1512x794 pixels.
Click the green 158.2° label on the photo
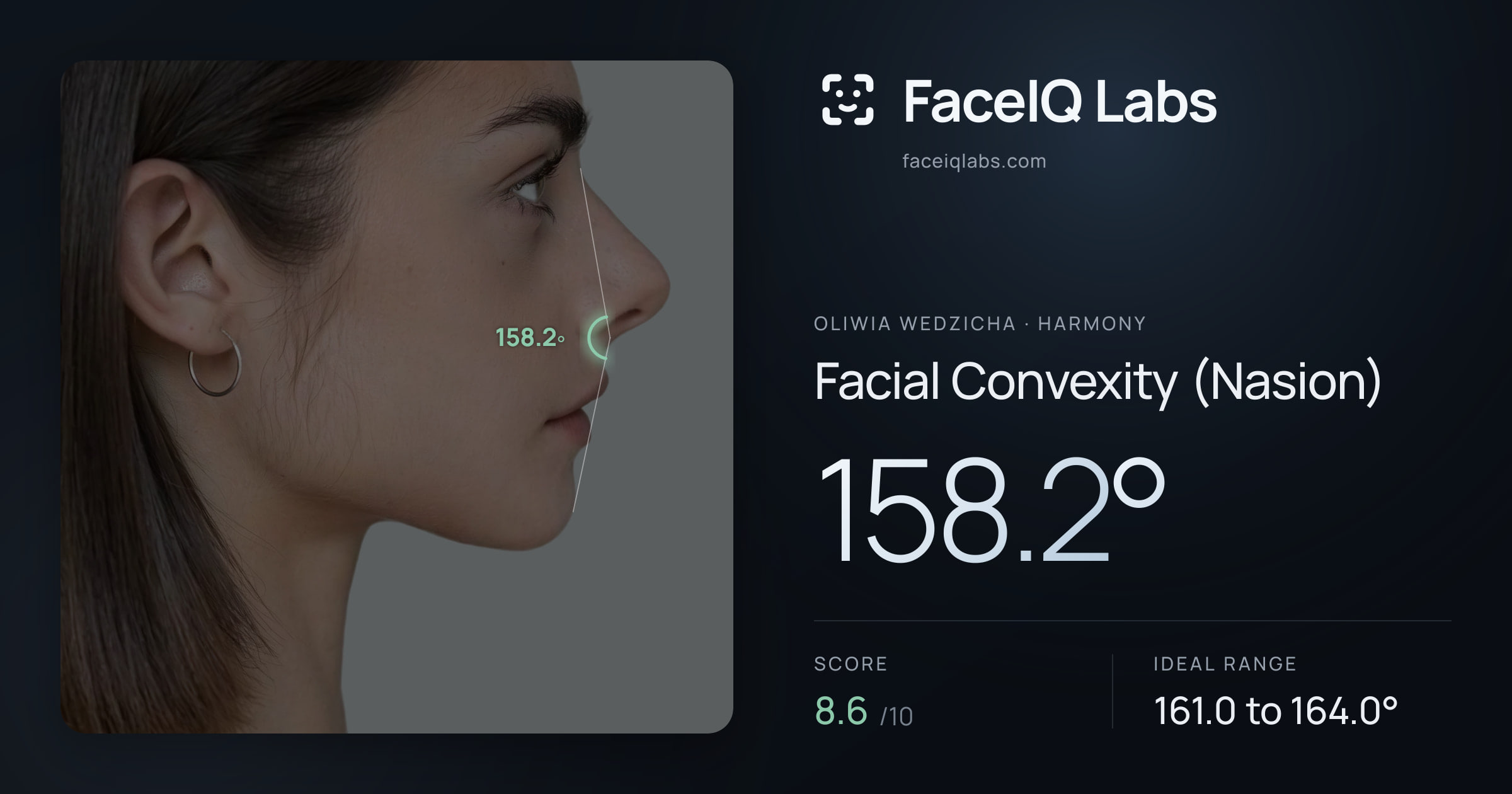530,338
